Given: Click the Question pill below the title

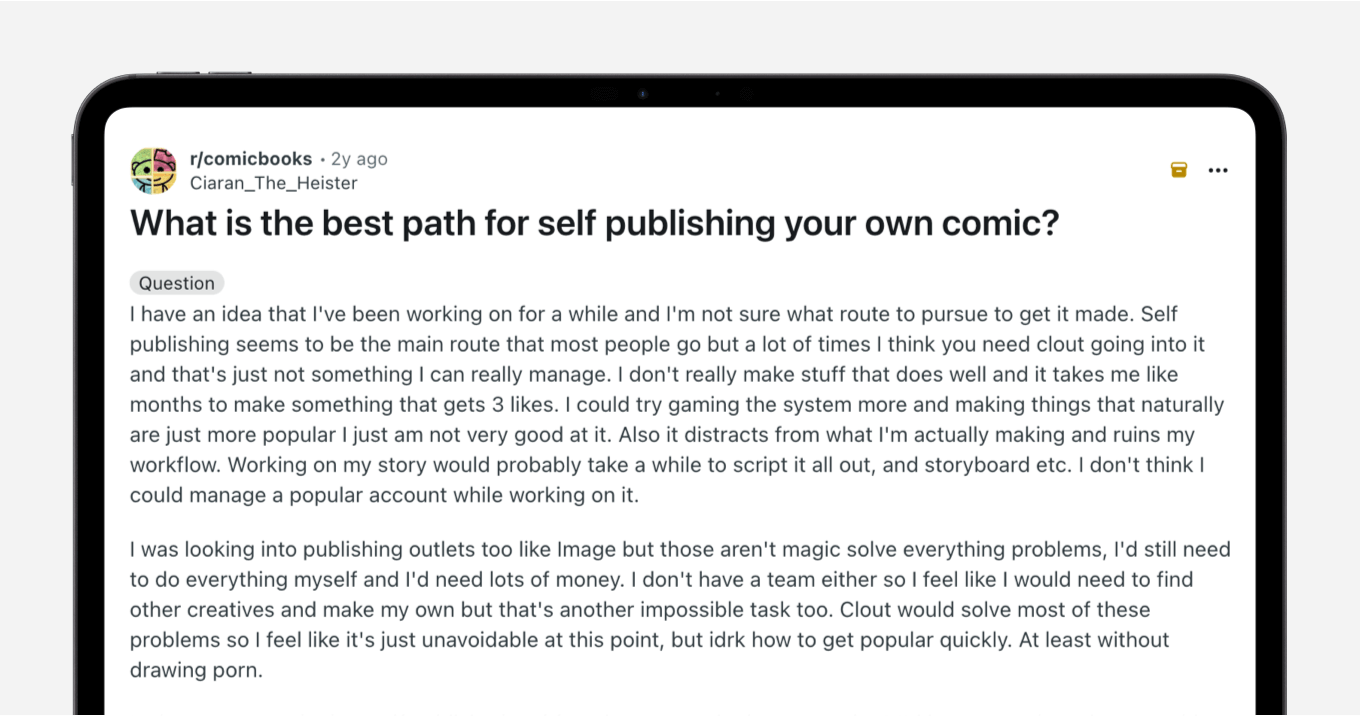Looking at the screenshot, I should 176,283.
